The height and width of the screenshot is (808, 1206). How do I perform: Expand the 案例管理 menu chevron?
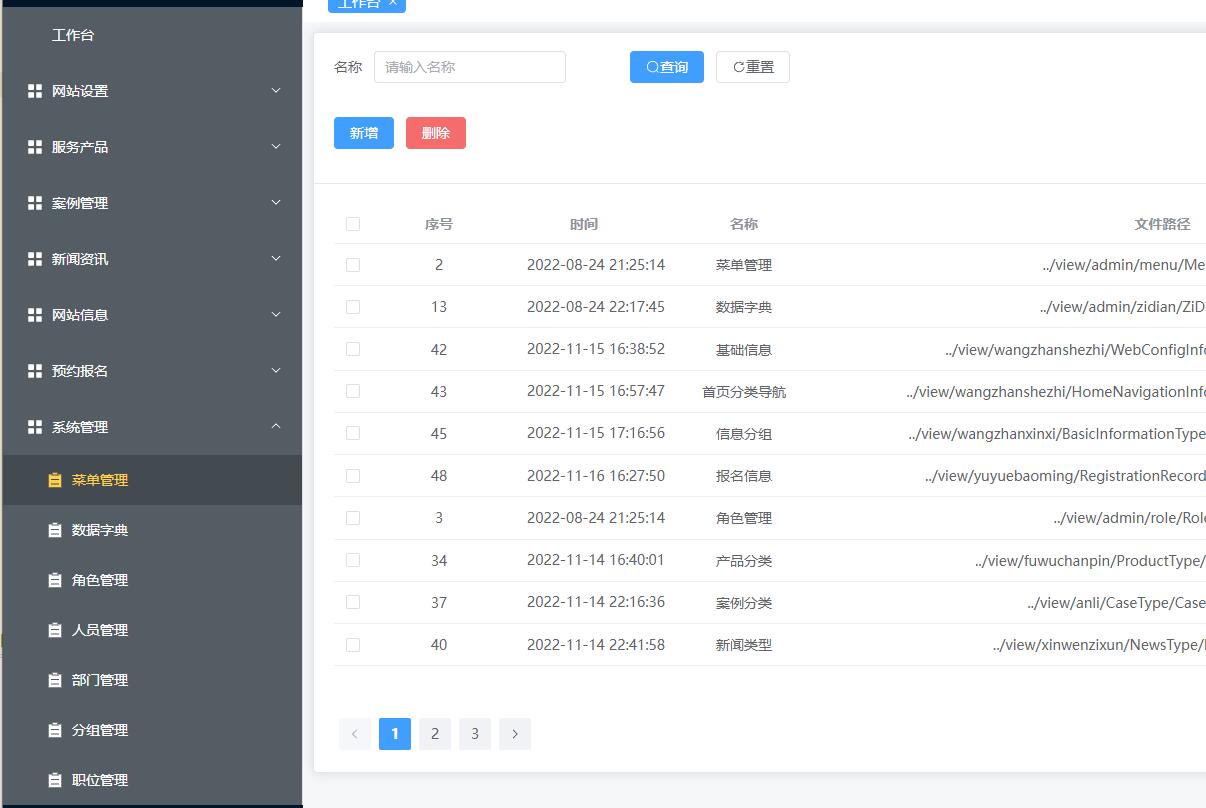pos(276,203)
